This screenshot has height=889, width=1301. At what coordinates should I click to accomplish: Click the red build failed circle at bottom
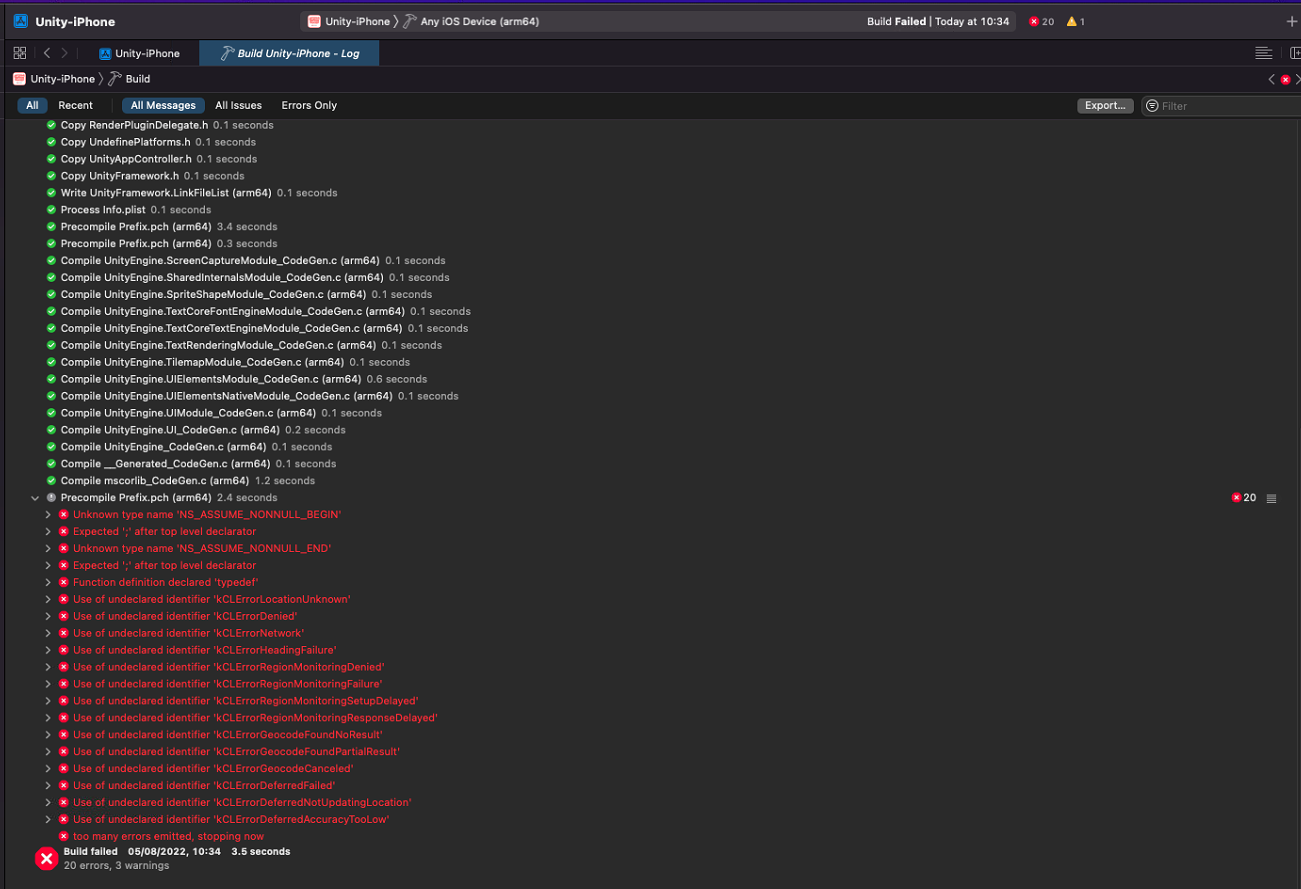click(46, 858)
